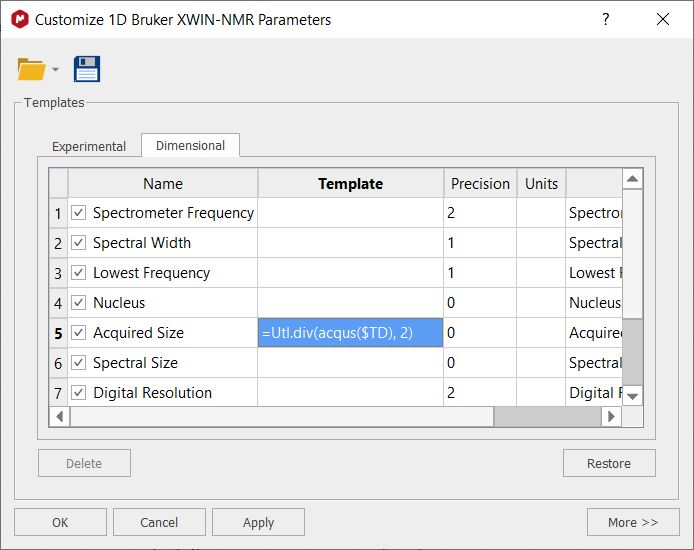The image size is (694, 550).
Task: Uncheck the Spectral Size checkbox
Action: click(x=78, y=363)
